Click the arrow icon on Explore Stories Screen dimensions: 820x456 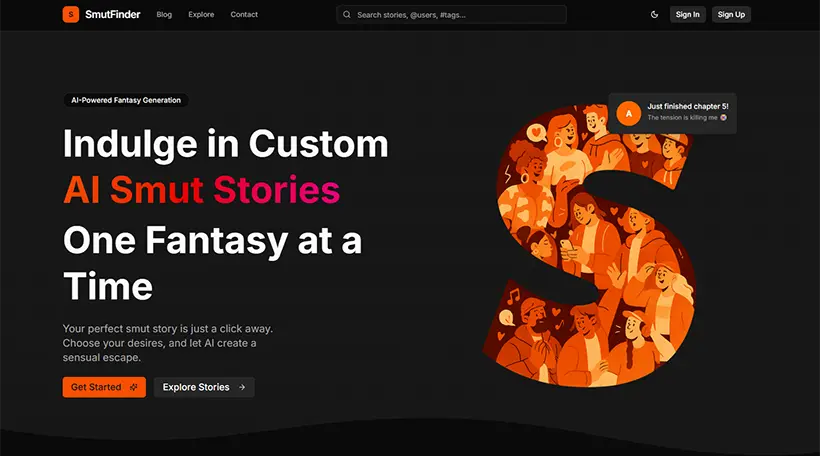[x=242, y=387]
